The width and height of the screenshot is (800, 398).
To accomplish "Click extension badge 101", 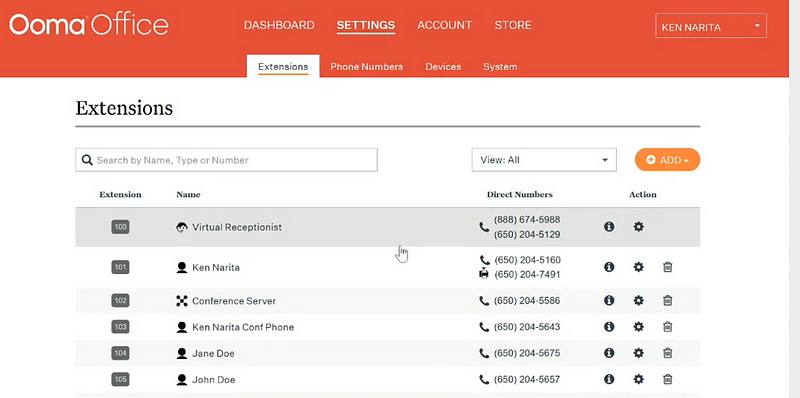I will point(120,267).
